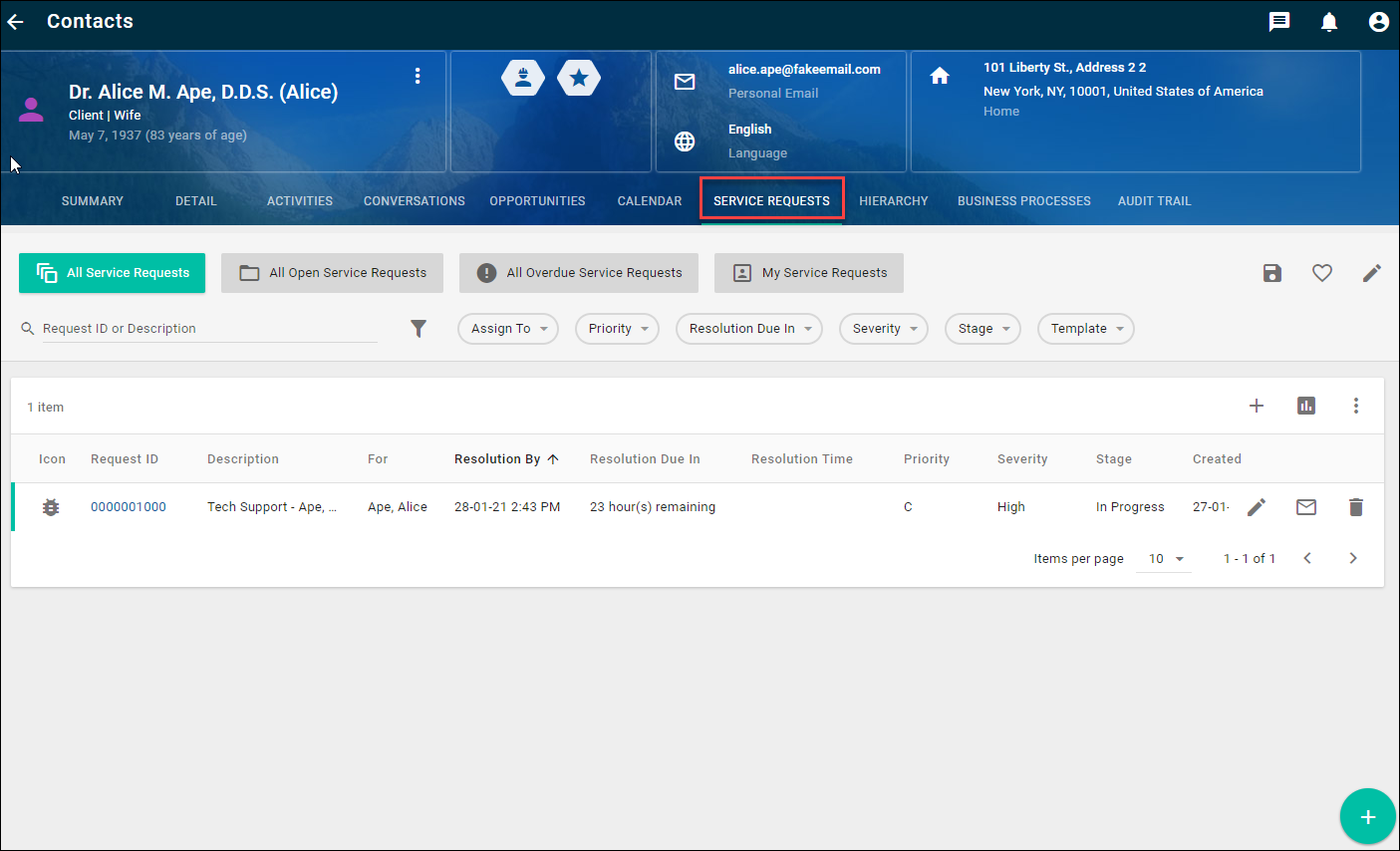Switch to the Detail tab
The image size is (1400, 851).
click(196, 201)
